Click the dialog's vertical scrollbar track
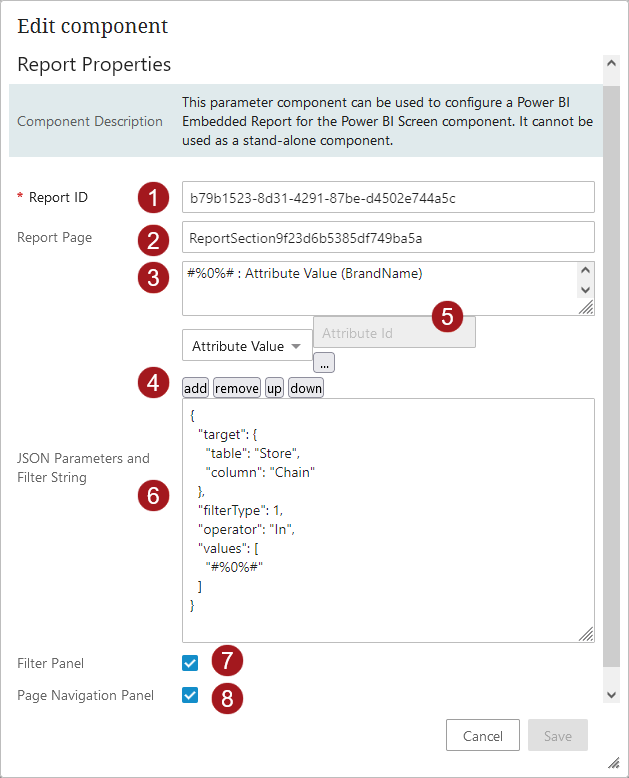Viewport: 629px width, 778px height. point(612,400)
